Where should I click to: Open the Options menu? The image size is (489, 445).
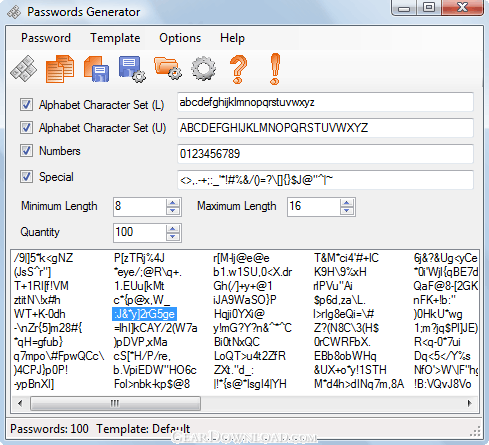[180, 38]
